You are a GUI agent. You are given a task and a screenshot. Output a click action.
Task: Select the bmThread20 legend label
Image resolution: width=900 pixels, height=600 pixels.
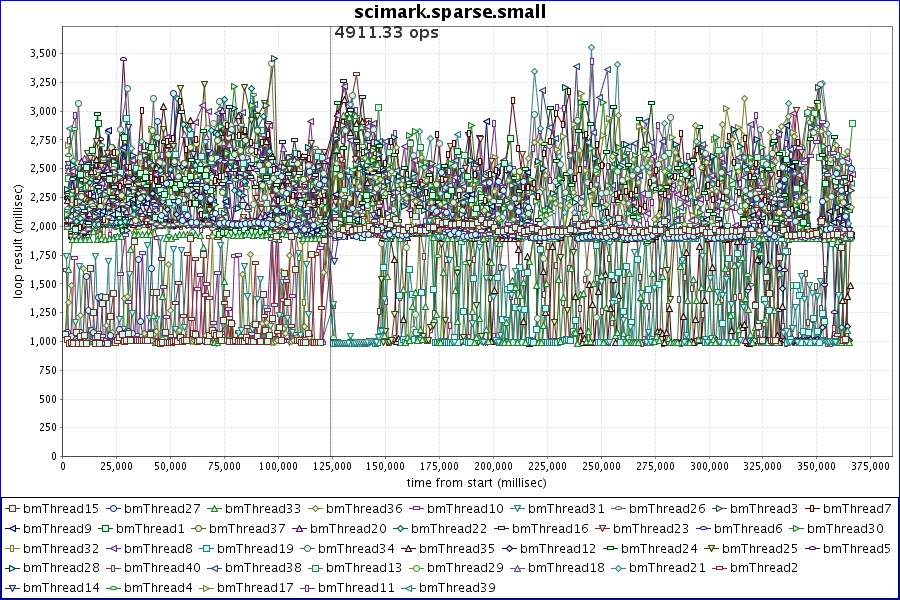point(350,529)
